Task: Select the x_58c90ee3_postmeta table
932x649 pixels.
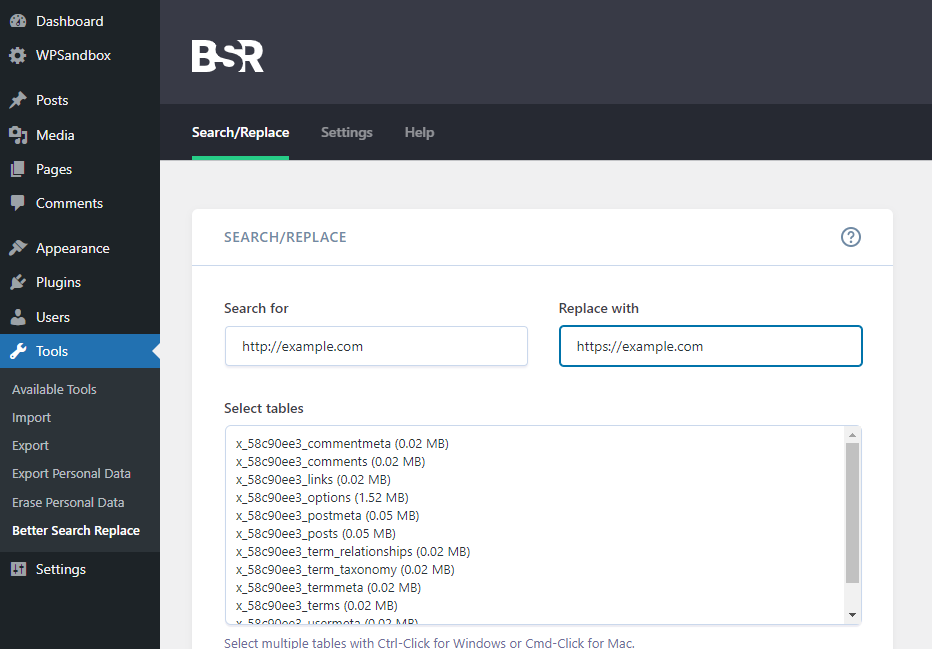Action: click(x=328, y=516)
